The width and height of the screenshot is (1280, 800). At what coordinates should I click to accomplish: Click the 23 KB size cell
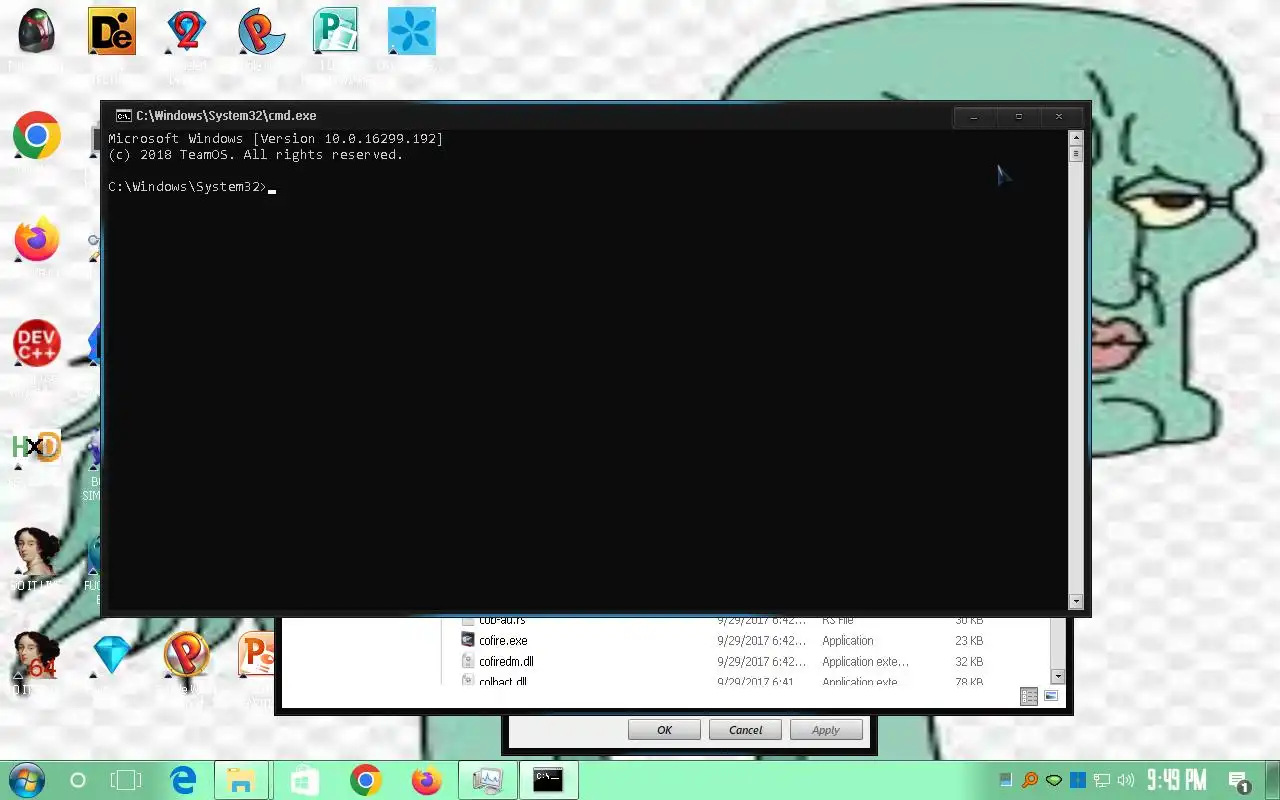[x=969, y=640]
